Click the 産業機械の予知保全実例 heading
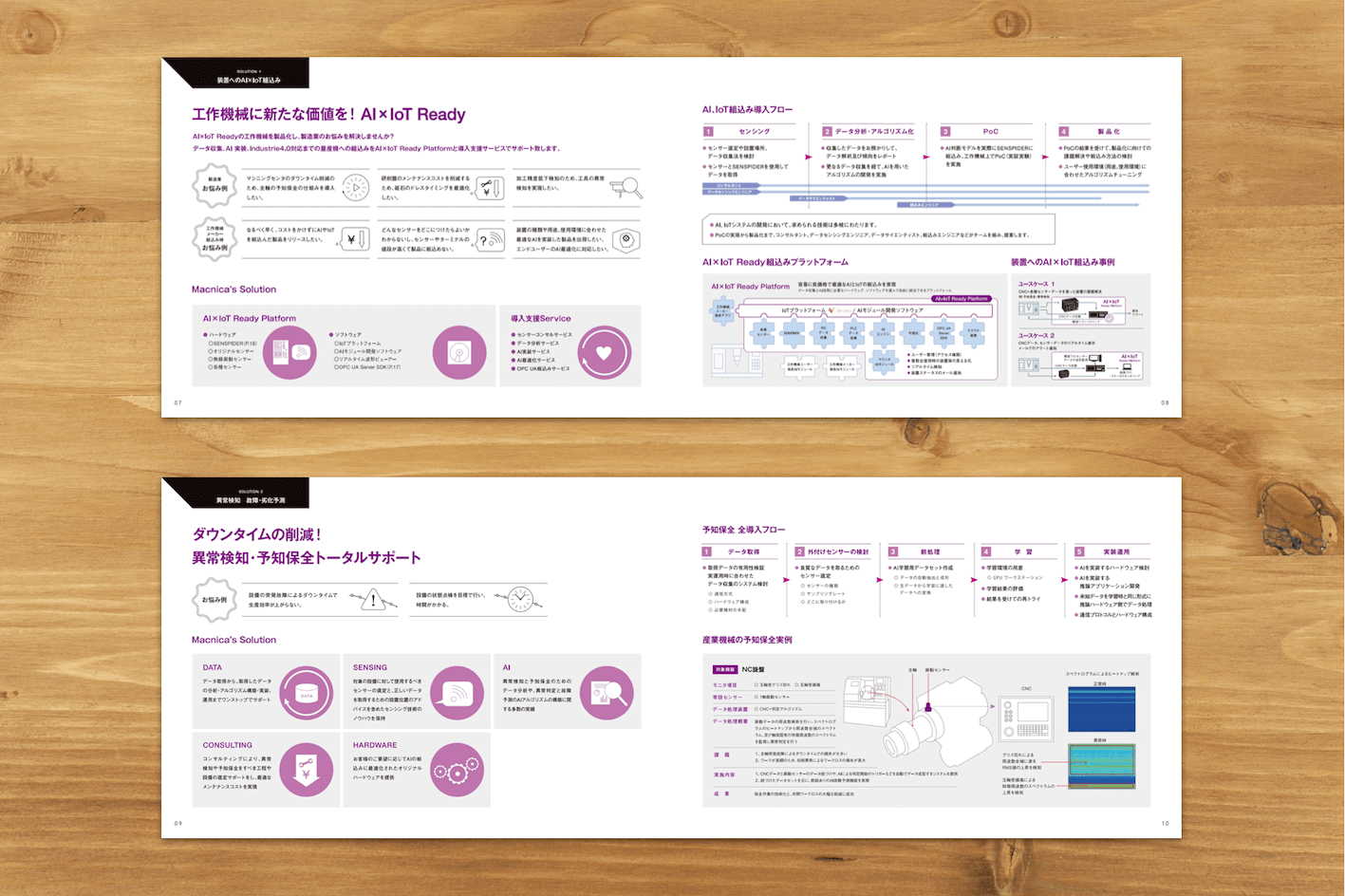This screenshot has height=896, width=1345. 747,640
